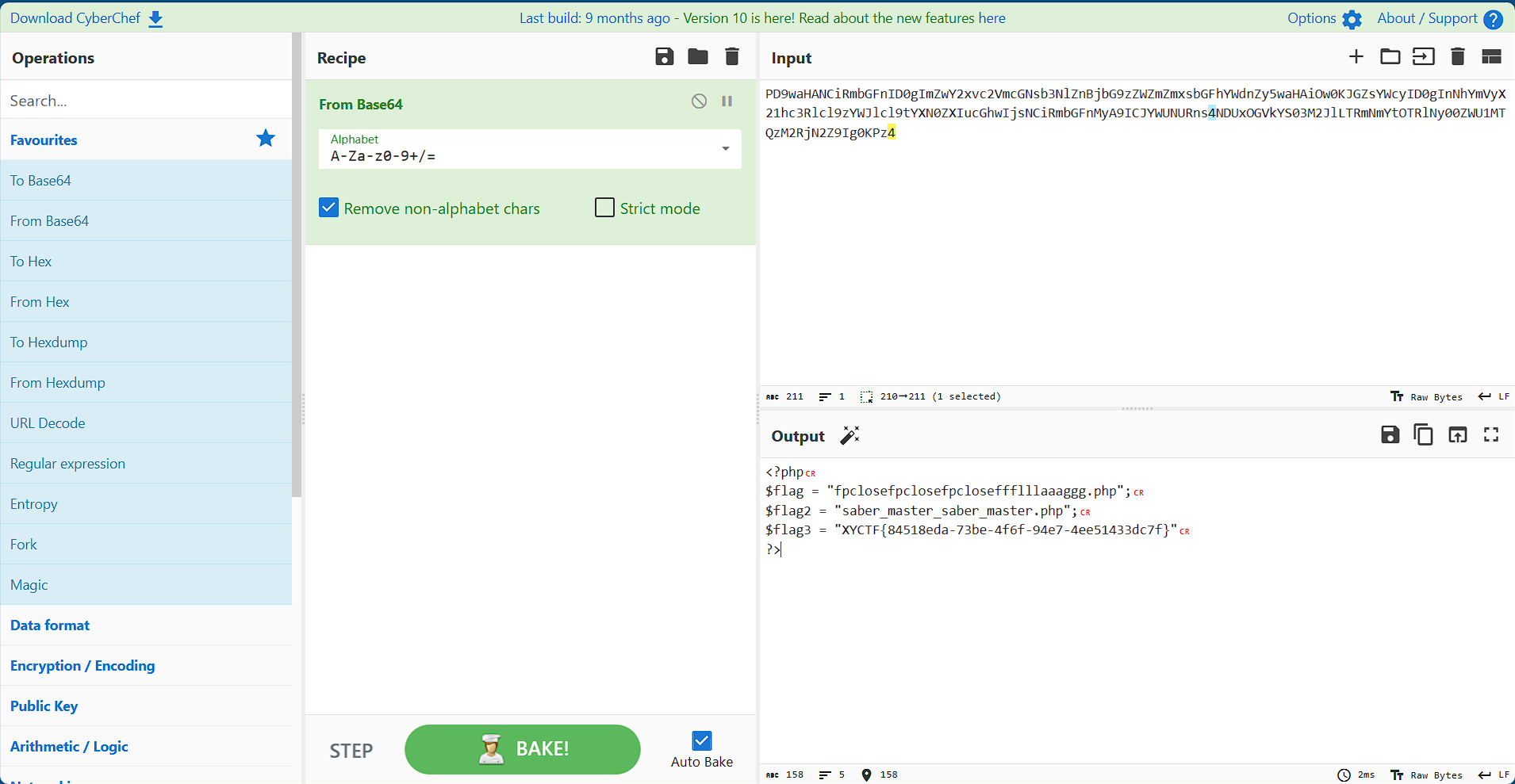This screenshot has height=784, width=1515.
Task: Select From Base64 in operations list
Action: [146, 220]
